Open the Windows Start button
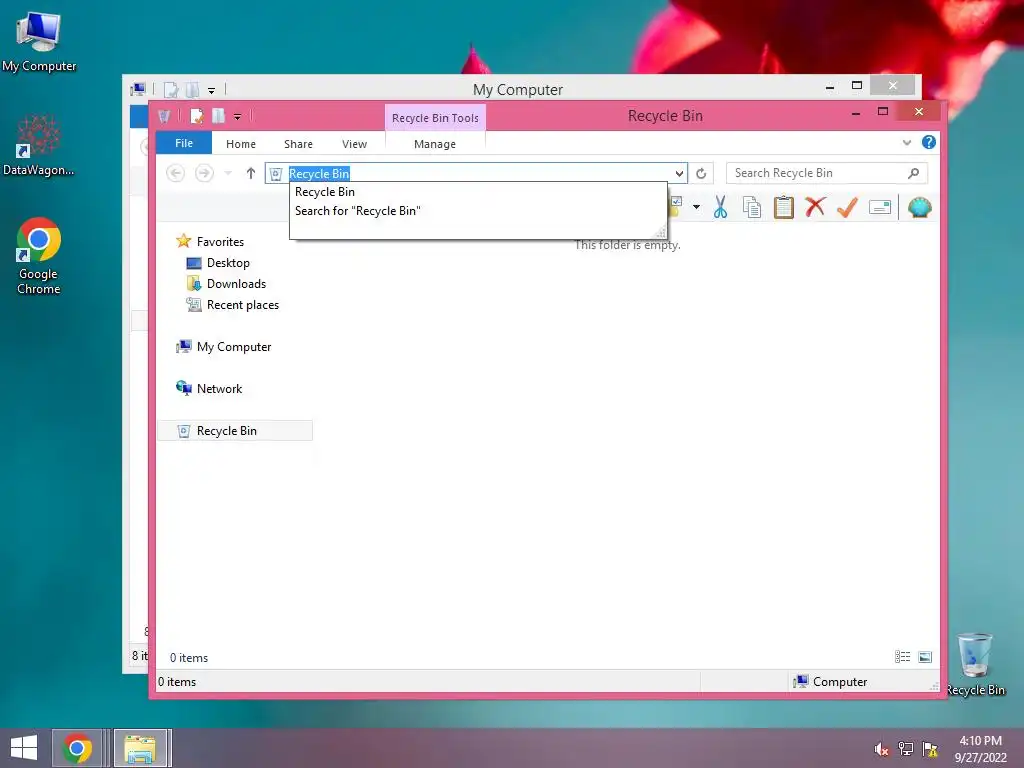The height and width of the screenshot is (768, 1024). coord(24,748)
